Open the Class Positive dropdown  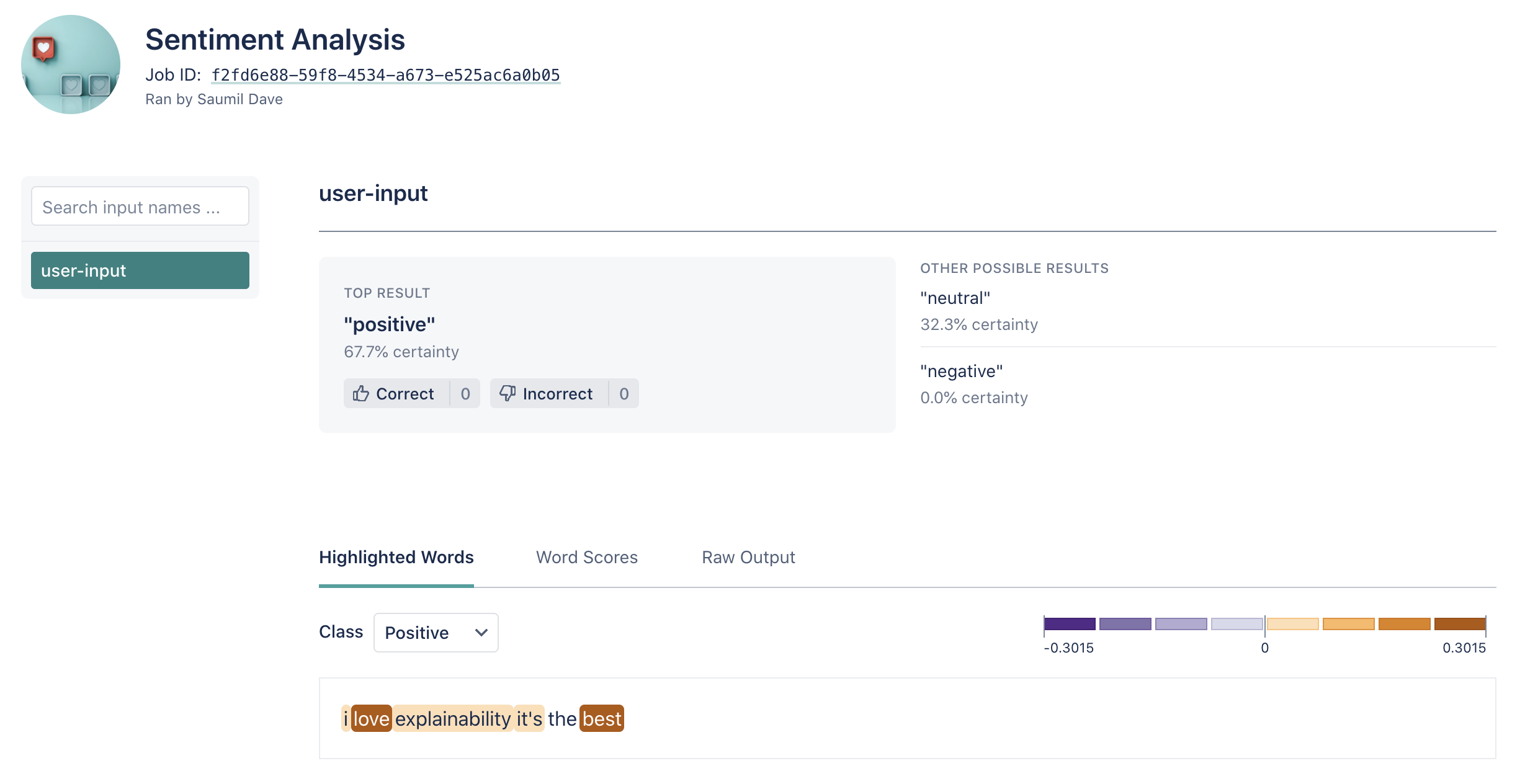click(436, 633)
